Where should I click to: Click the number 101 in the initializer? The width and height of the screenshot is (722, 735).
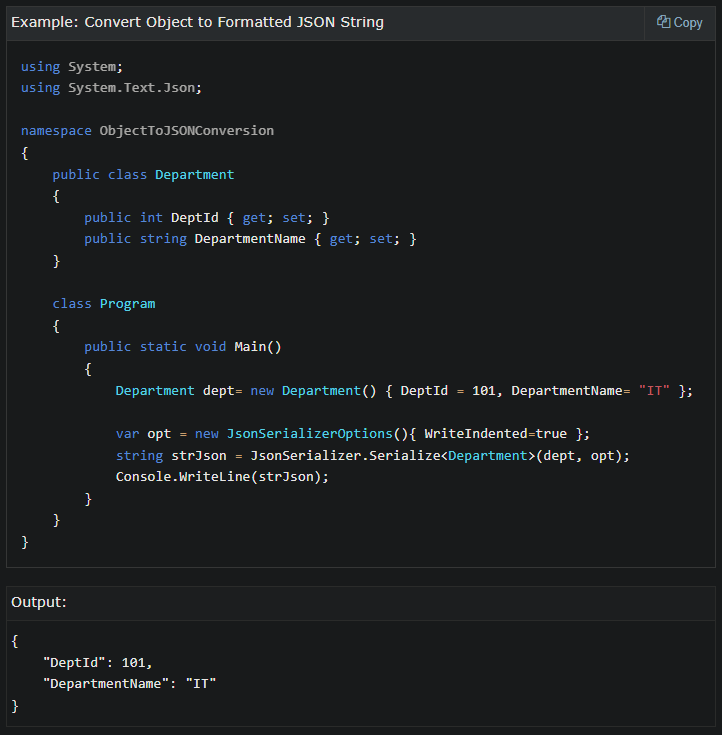pos(484,390)
